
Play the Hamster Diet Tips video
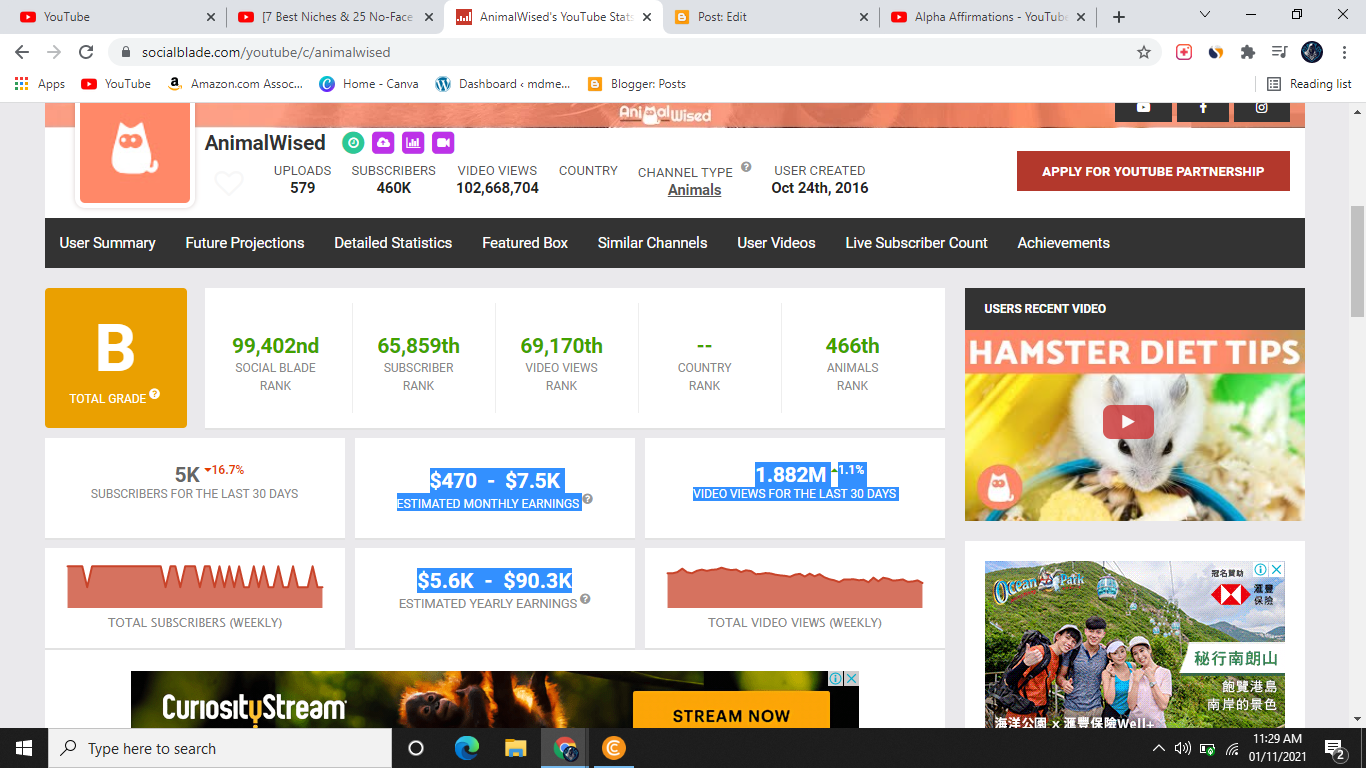point(1128,422)
